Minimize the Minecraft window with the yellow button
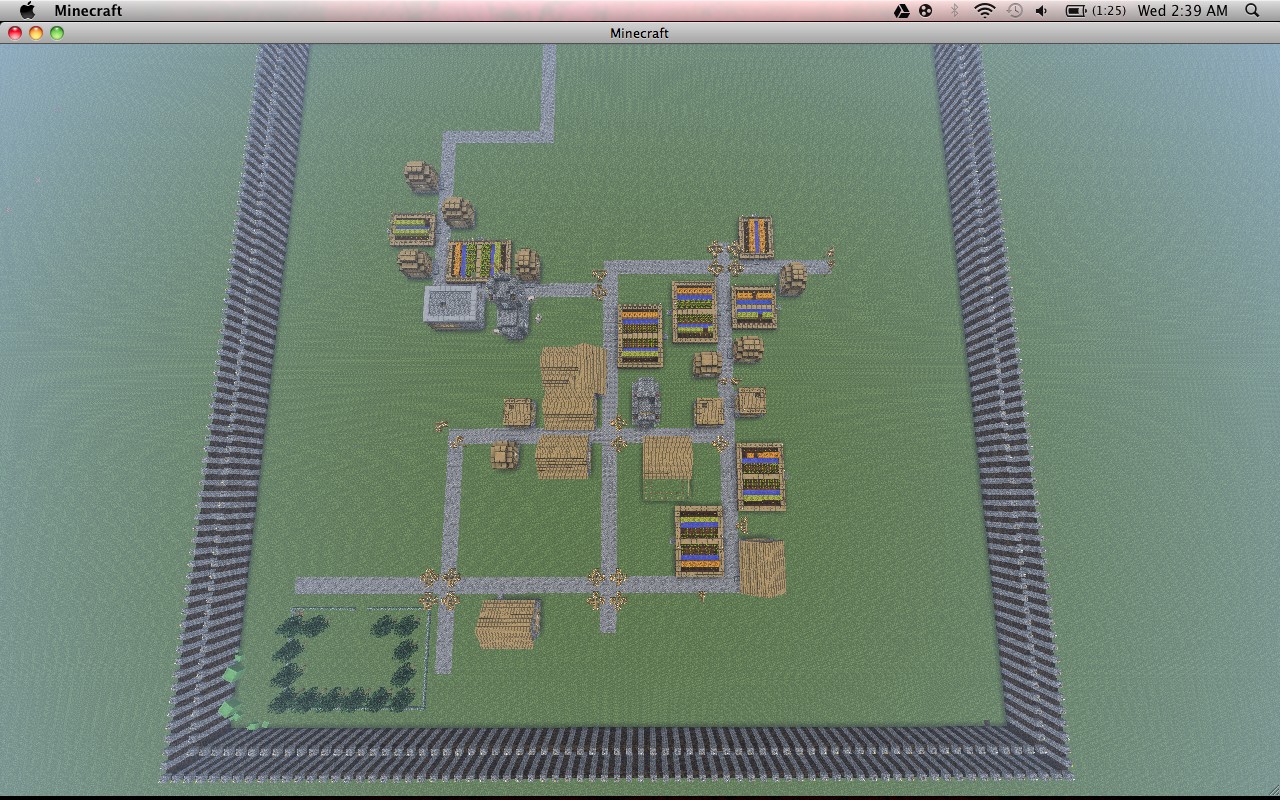 point(37,32)
